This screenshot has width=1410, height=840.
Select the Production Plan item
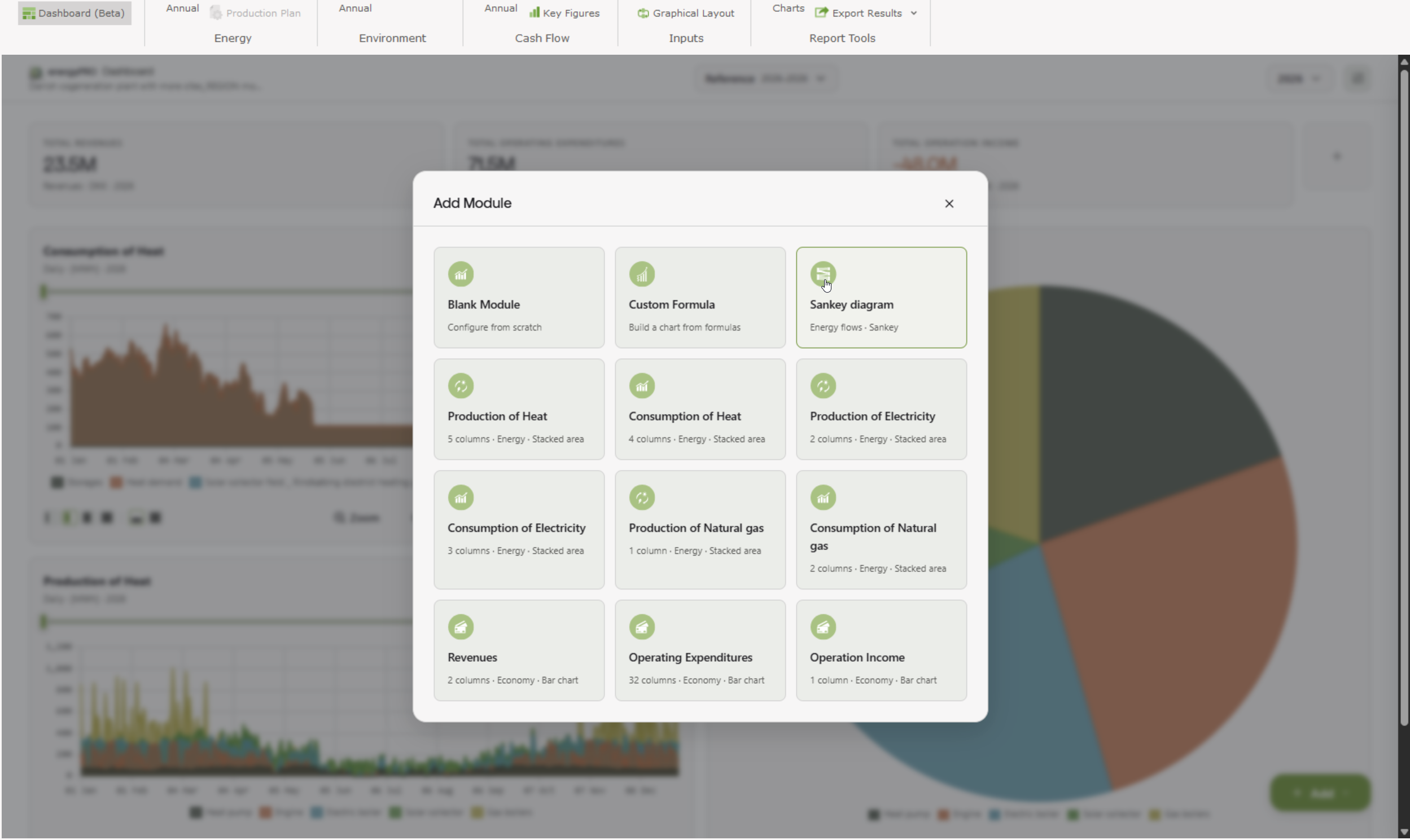pyautogui.click(x=256, y=13)
